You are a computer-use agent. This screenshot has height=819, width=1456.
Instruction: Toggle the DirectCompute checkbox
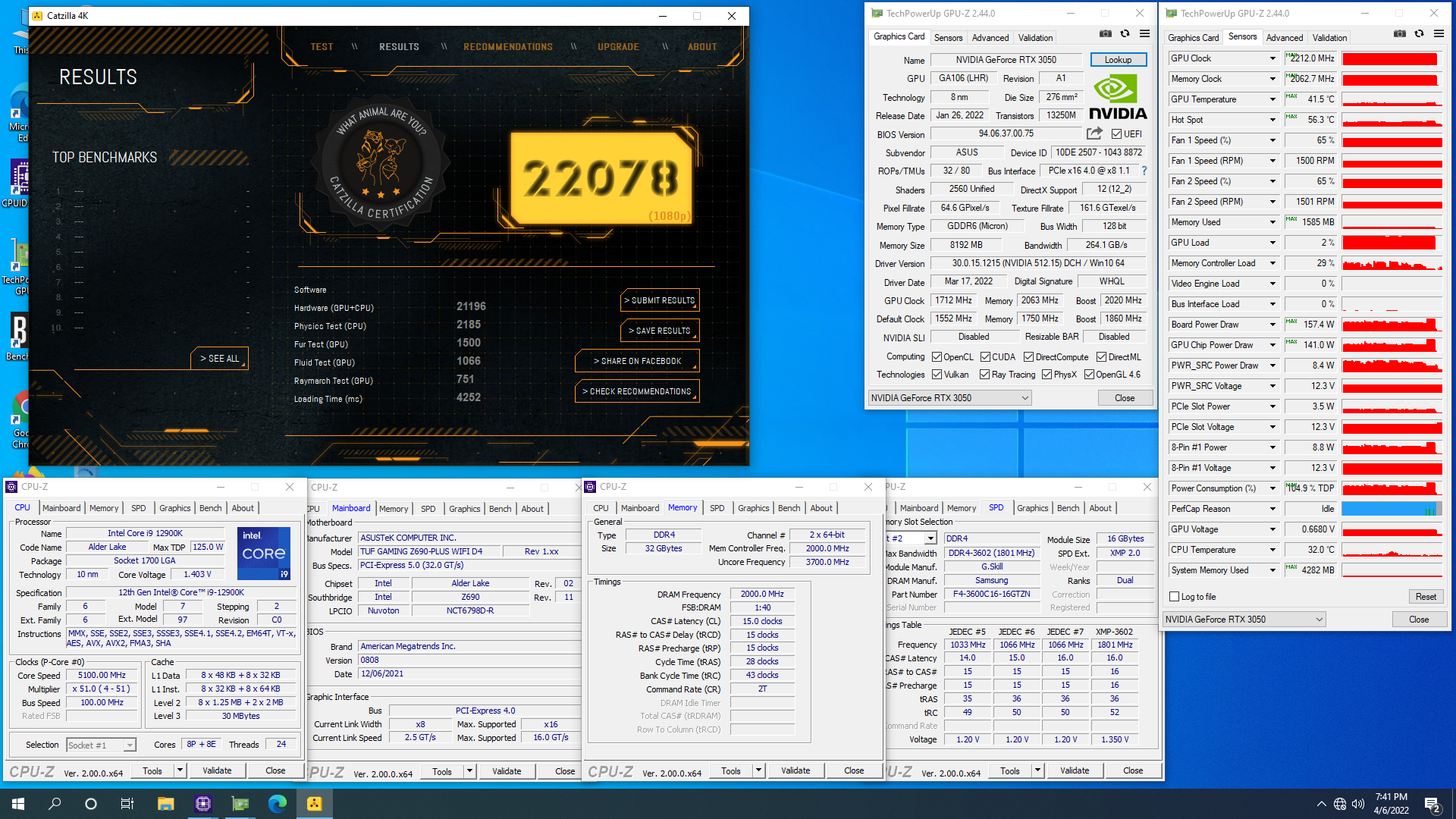pos(1028,357)
